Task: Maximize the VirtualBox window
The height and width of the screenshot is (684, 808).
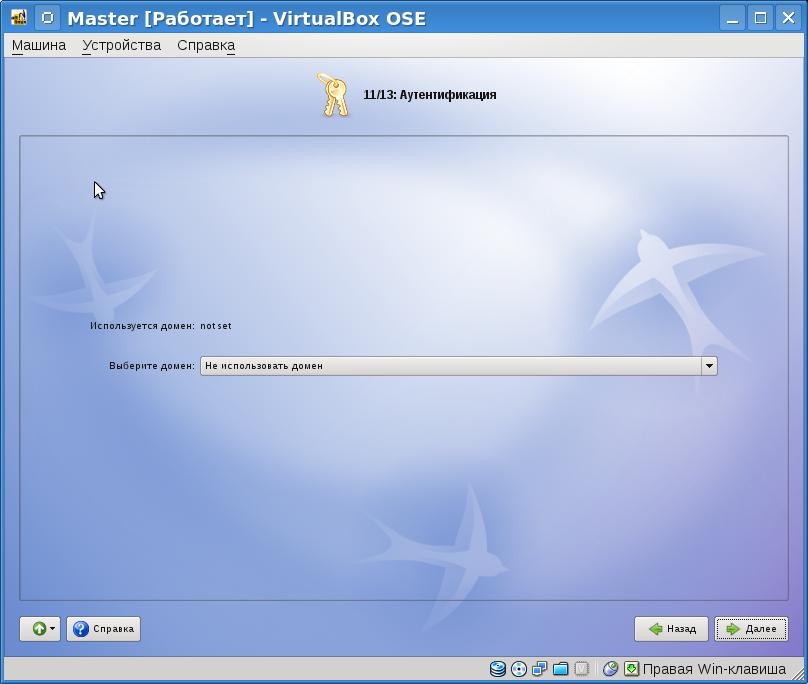Action: (760, 18)
